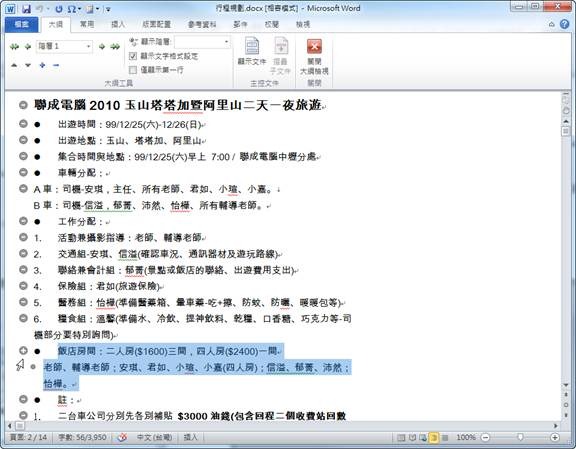Image resolution: width=576 pixels, height=449 pixels.
Task: Click the highlighted Outline view icon
Action: point(434,437)
